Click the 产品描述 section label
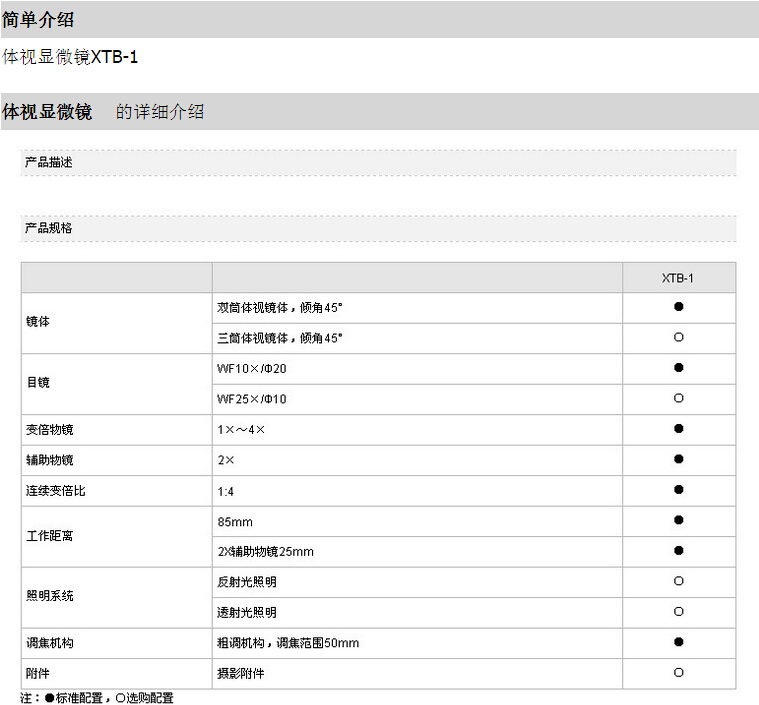The image size is (759, 705). [x=48, y=162]
